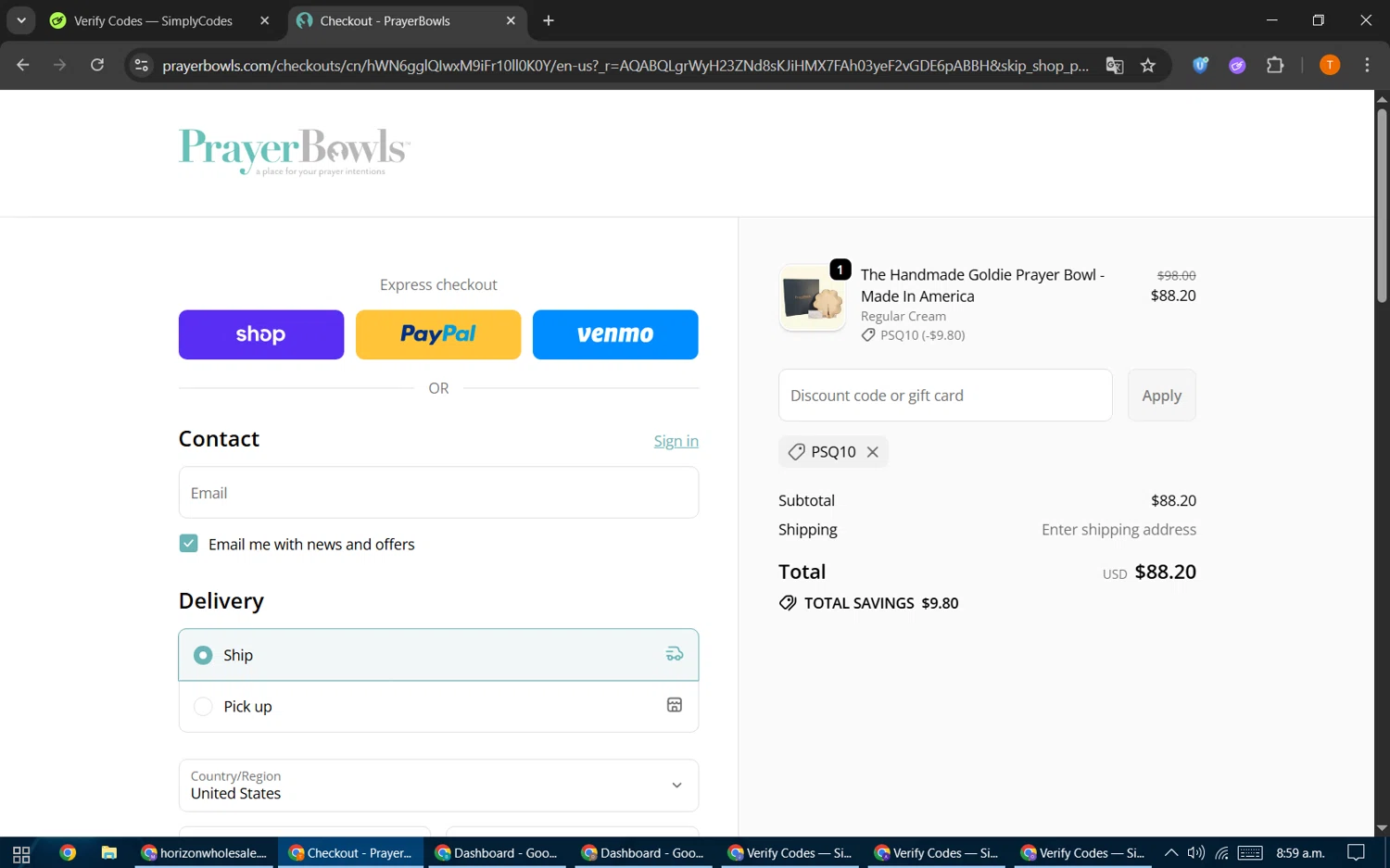Click the PSQ10 tag icon in the chip
This screenshot has width=1390, height=868.
pos(796,452)
